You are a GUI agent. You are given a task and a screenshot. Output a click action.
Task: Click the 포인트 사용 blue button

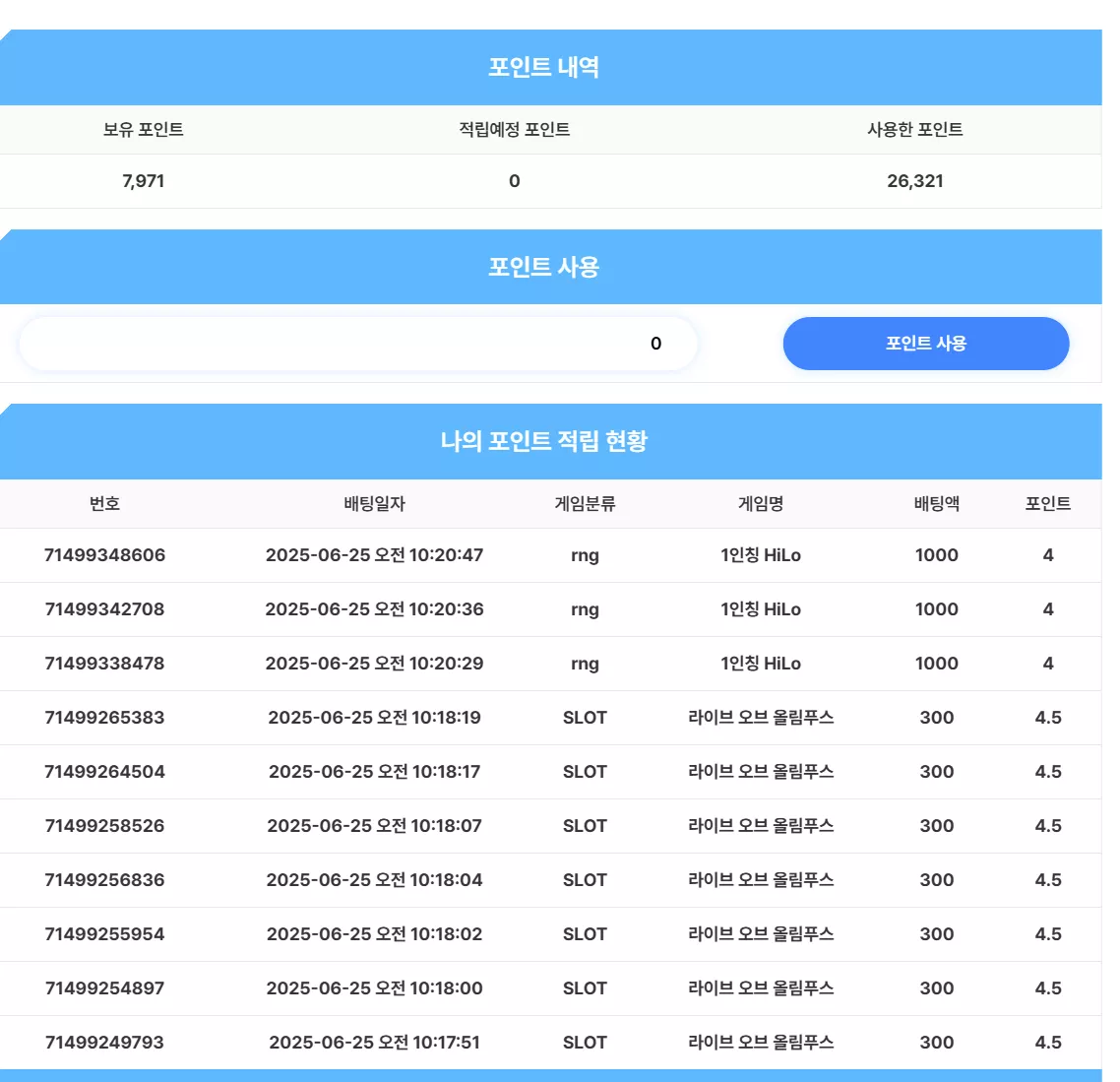[x=926, y=344]
